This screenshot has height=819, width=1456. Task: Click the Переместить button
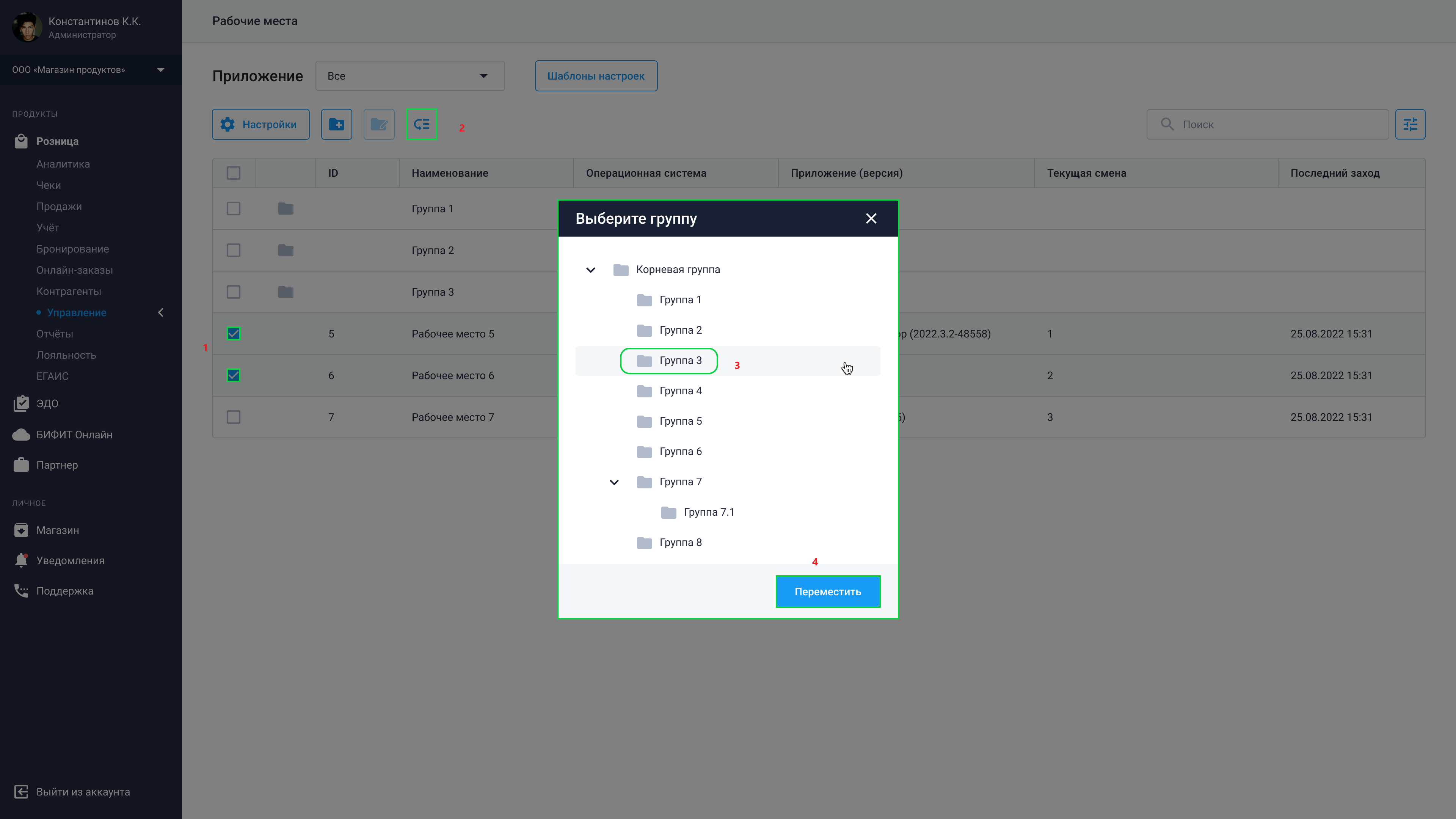[x=827, y=591]
